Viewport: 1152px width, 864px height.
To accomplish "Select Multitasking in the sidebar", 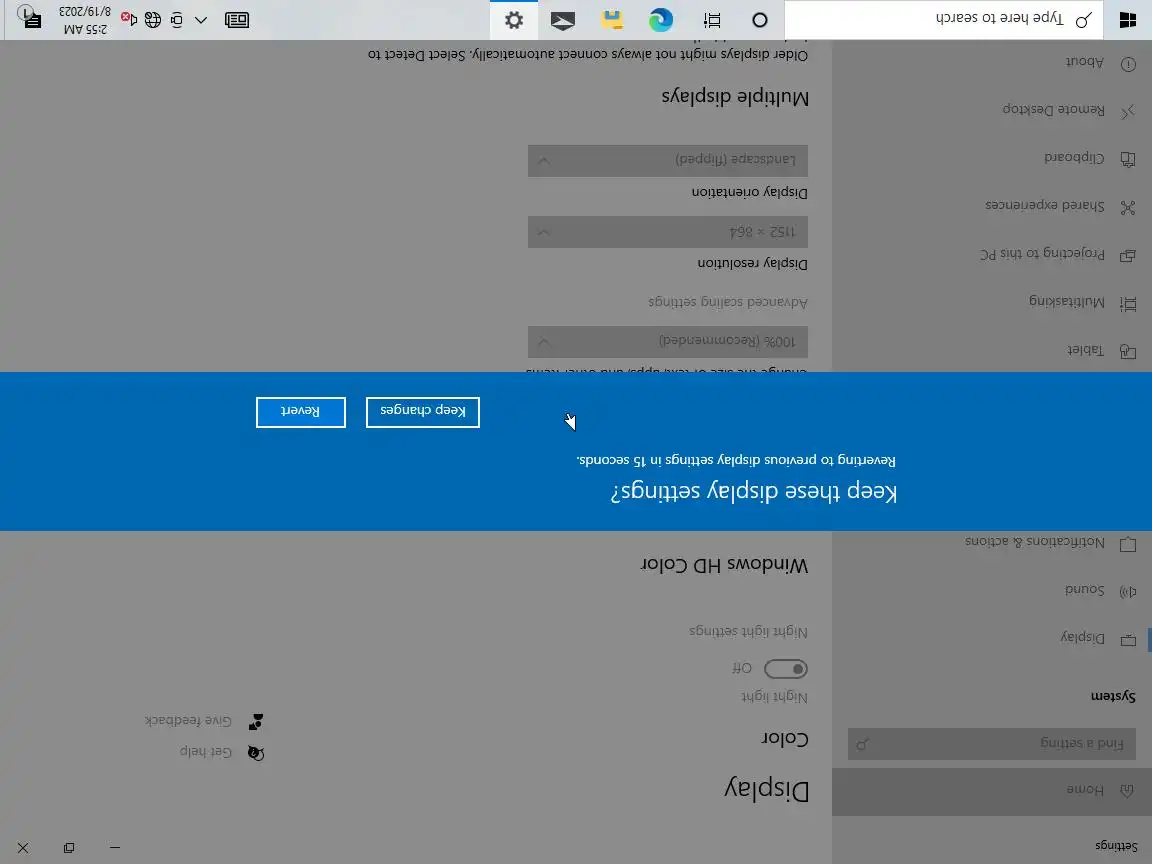I will pyautogui.click(x=991, y=302).
